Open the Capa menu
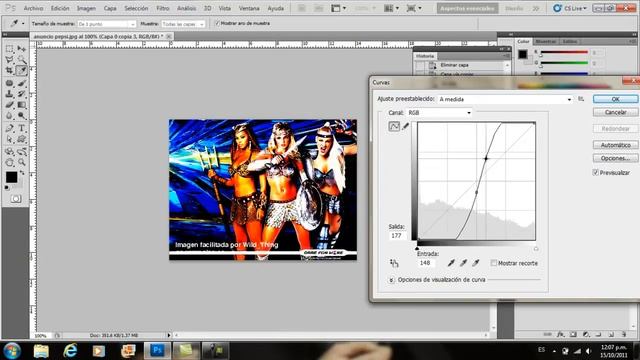Viewport: 640px width, 360px height. pos(110,8)
